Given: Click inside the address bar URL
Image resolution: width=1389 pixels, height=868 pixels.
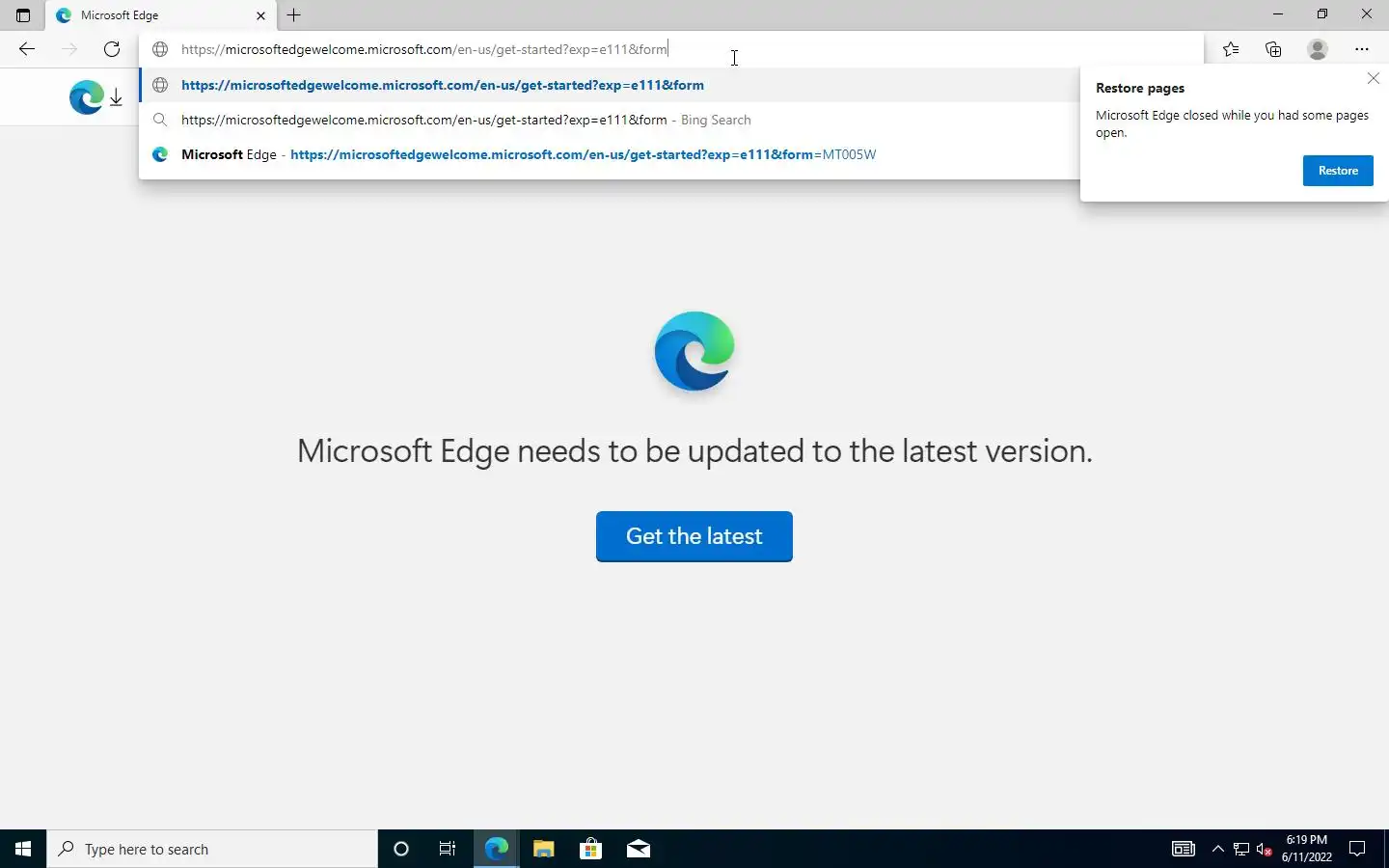Looking at the screenshot, I should coord(670,49).
